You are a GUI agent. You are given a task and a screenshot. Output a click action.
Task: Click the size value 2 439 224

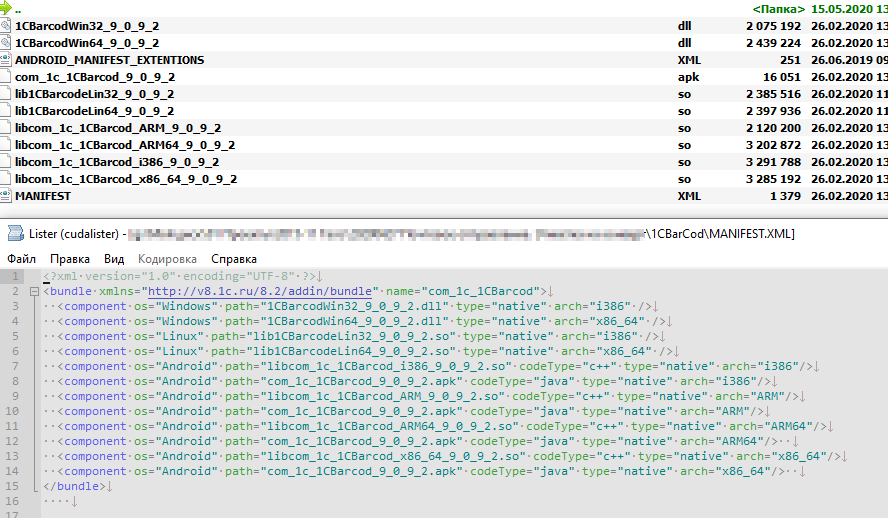[774, 43]
